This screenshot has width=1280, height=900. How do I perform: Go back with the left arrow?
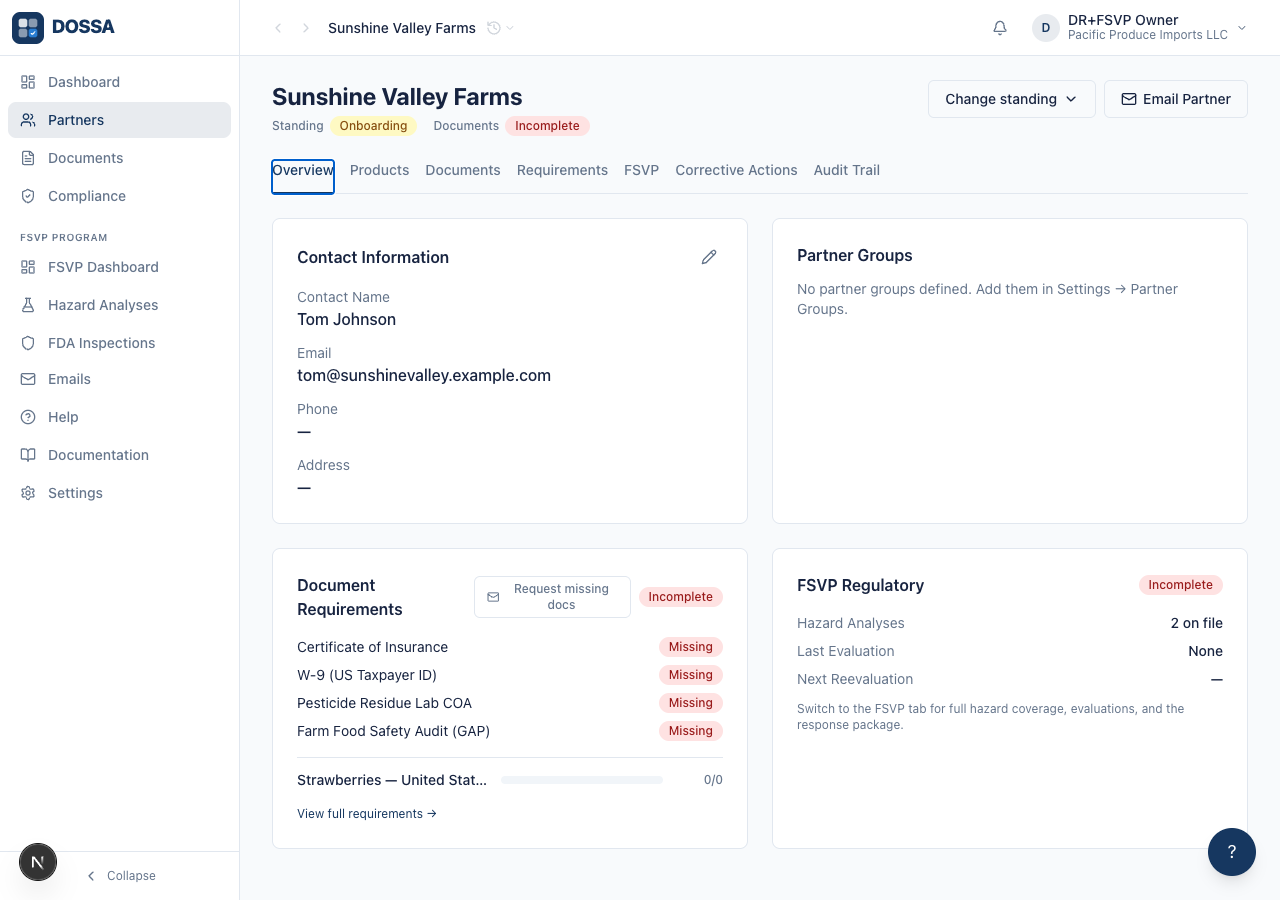coord(278,28)
